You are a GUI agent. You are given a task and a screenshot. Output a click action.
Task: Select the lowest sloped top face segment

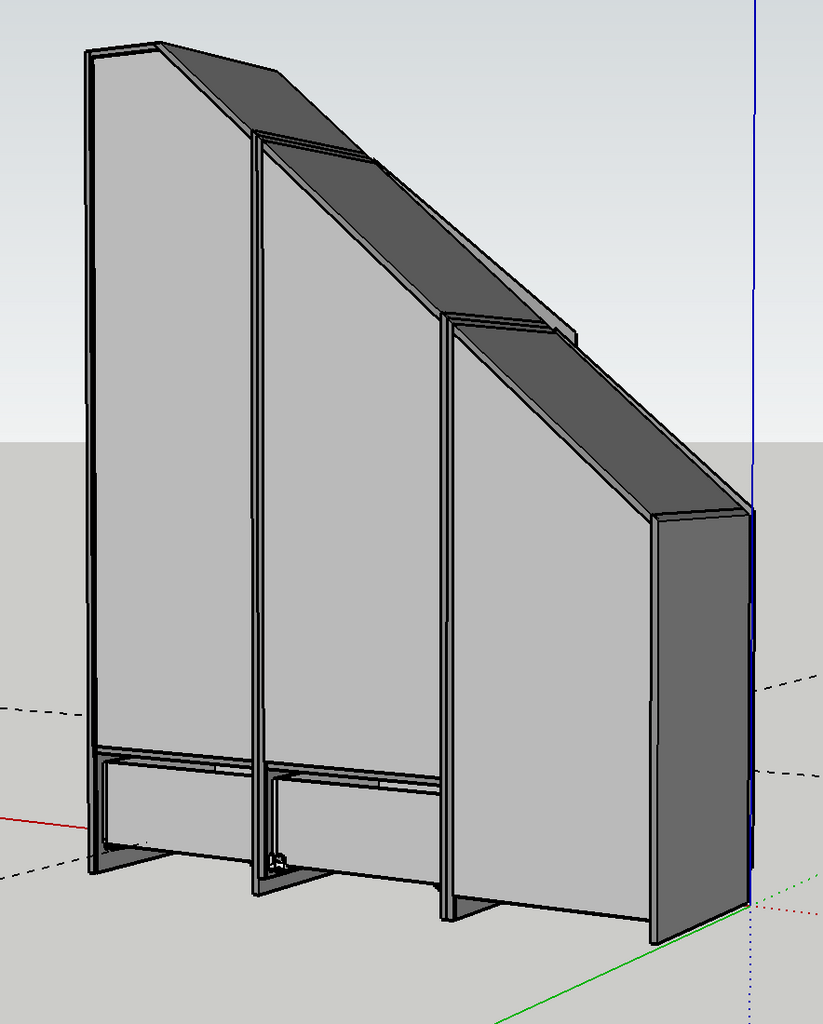click(x=601, y=418)
